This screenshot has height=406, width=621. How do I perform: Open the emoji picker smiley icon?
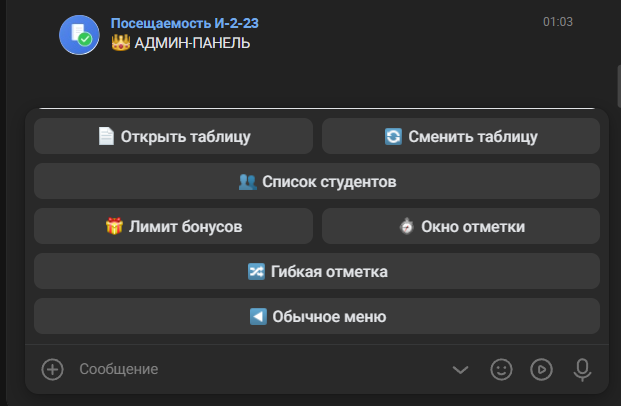501,370
